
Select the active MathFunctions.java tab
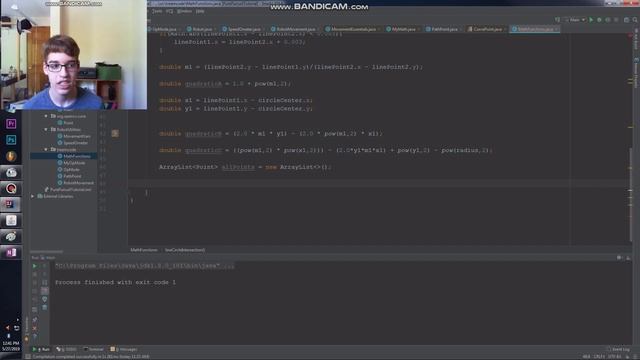click(x=534, y=29)
